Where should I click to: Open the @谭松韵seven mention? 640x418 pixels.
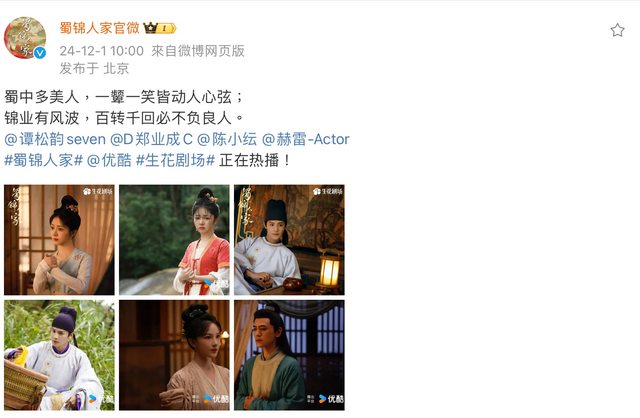pos(55,139)
